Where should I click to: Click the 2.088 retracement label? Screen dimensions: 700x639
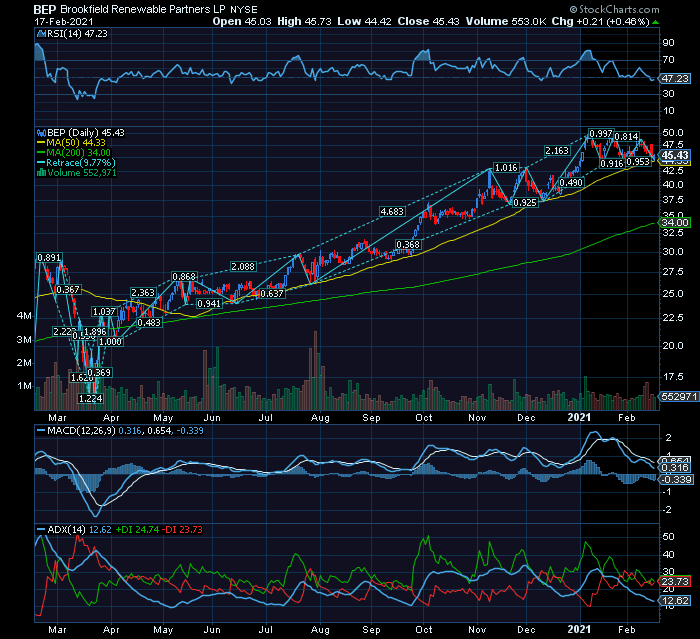click(243, 267)
